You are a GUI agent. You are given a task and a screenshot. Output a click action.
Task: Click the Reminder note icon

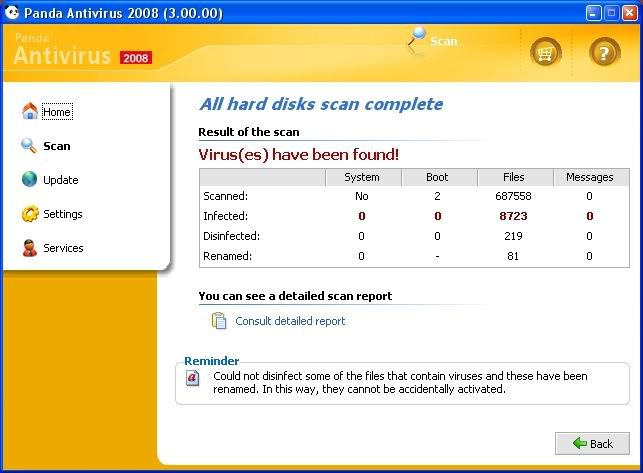193,378
